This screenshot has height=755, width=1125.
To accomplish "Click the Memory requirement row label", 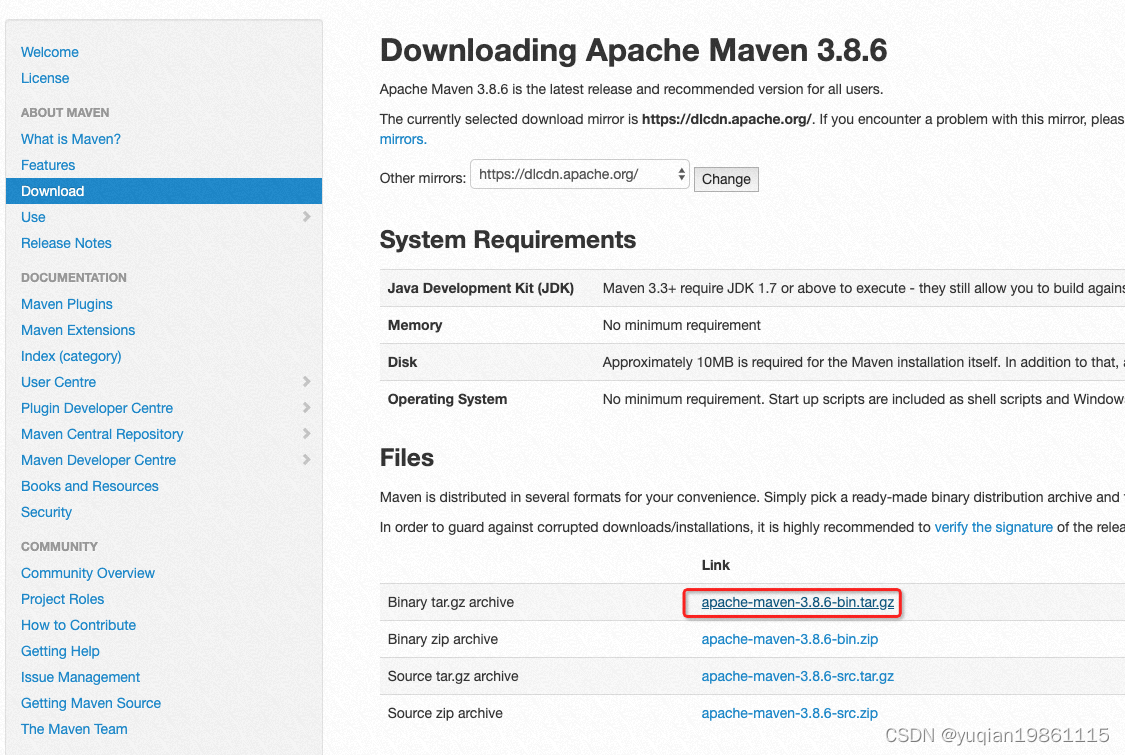I will (415, 325).
